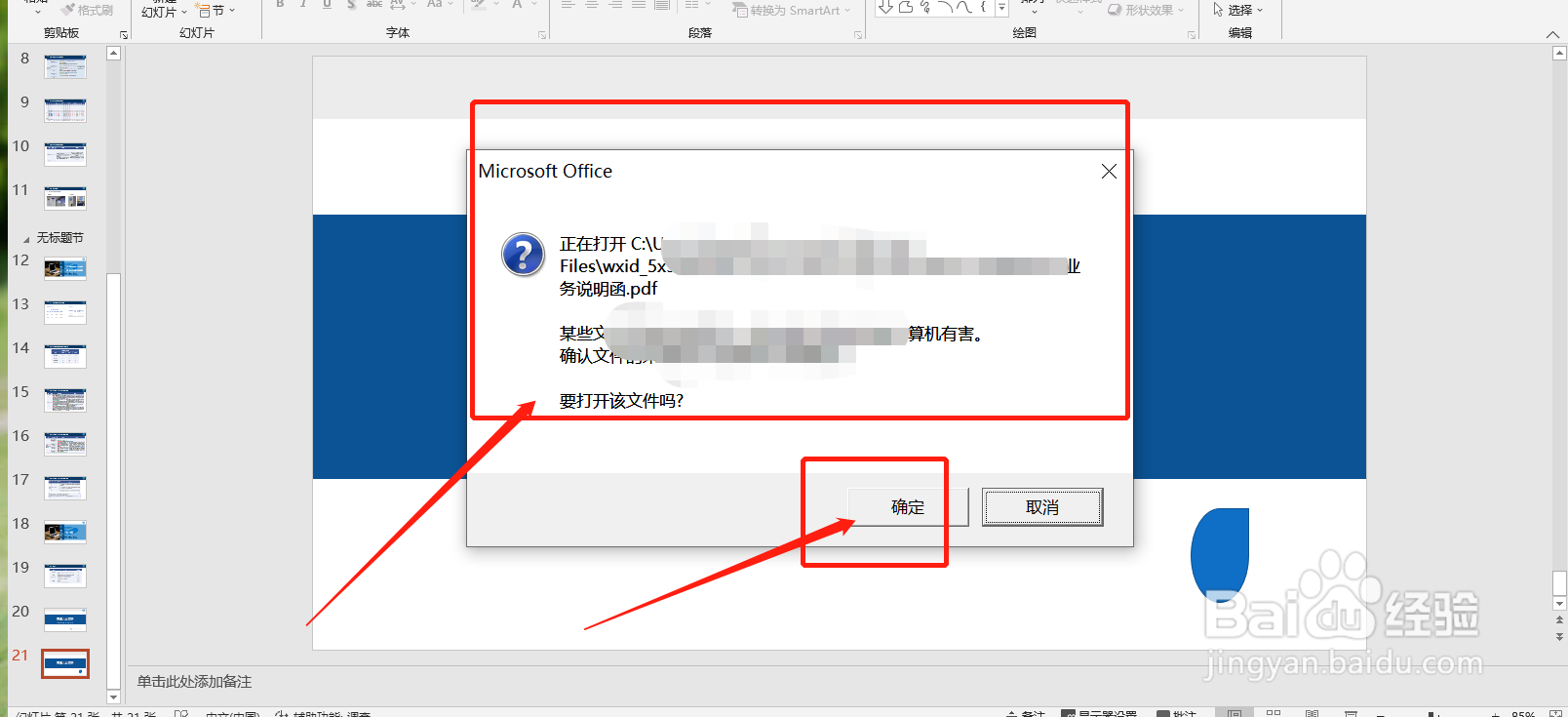Screen dimensions: 1568x717
Task: Click the slide pane scroll up arrow
Action: (x=113, y=53)
